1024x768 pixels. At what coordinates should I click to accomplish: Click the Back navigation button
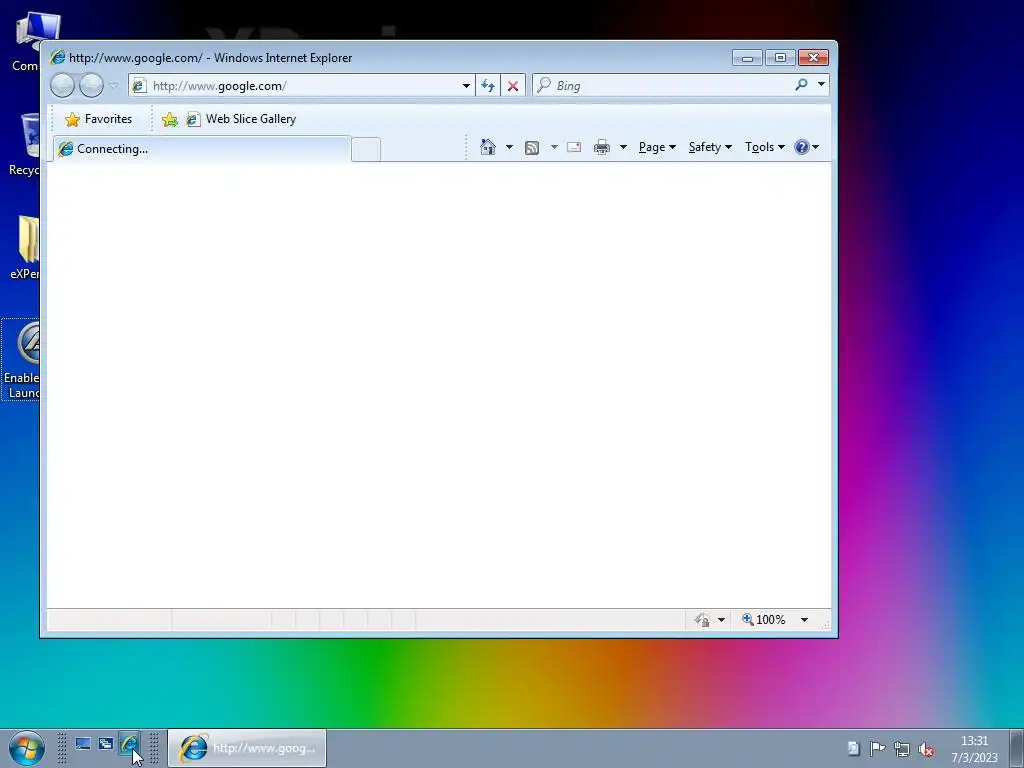(x=63, y=86)
